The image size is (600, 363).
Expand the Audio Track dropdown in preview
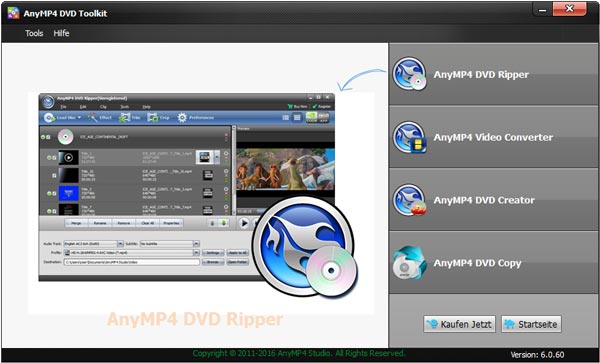click(120, 244)
